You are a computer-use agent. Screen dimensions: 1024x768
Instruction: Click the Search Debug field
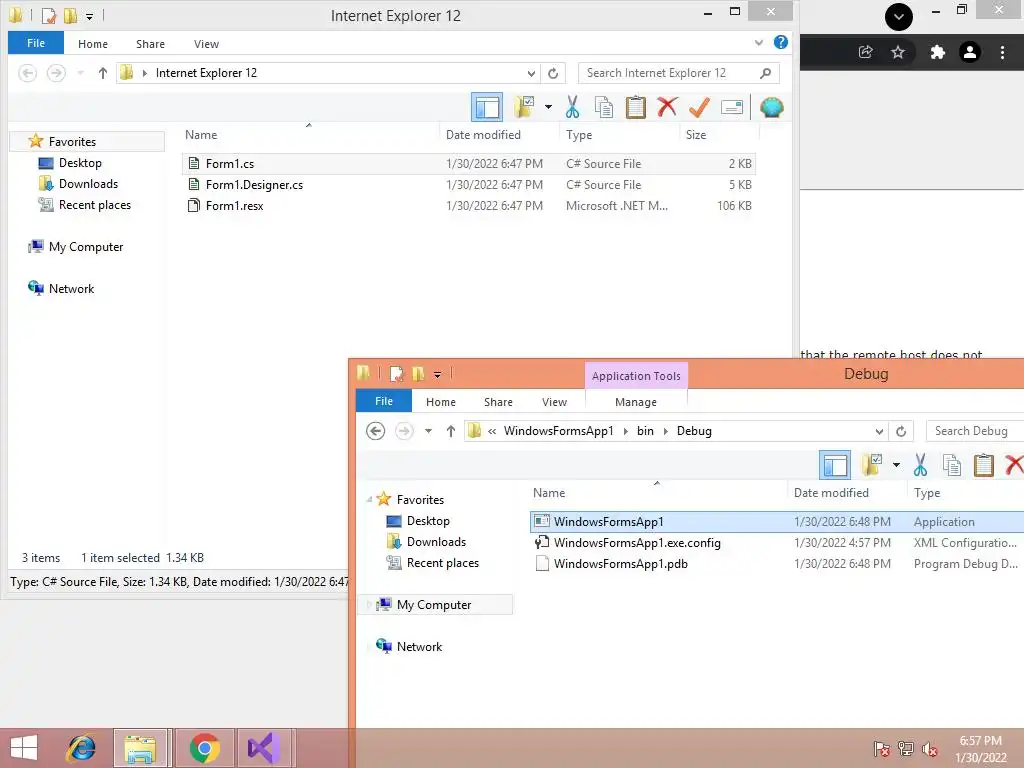click(x=975, y=431)
